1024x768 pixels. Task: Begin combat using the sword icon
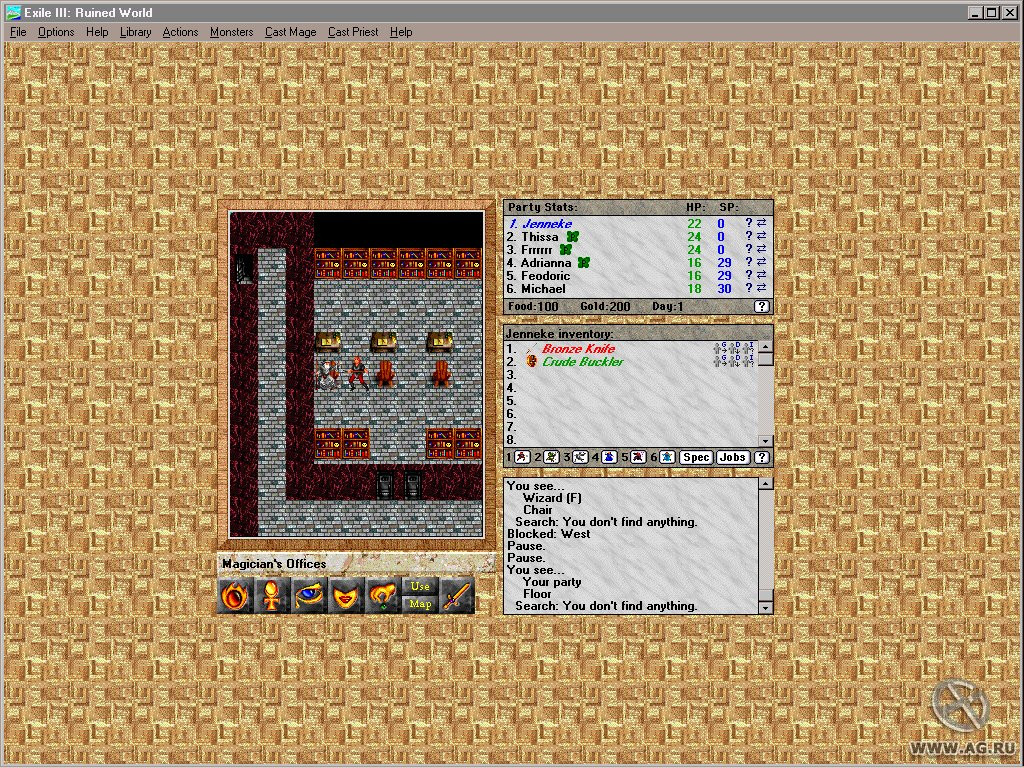457,596
